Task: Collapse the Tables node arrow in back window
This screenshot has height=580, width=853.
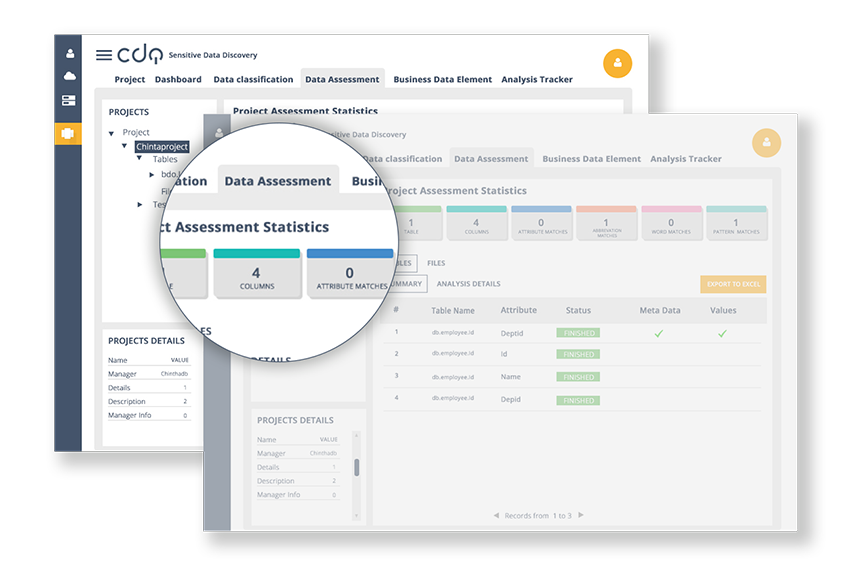Action: coord(139,158)
